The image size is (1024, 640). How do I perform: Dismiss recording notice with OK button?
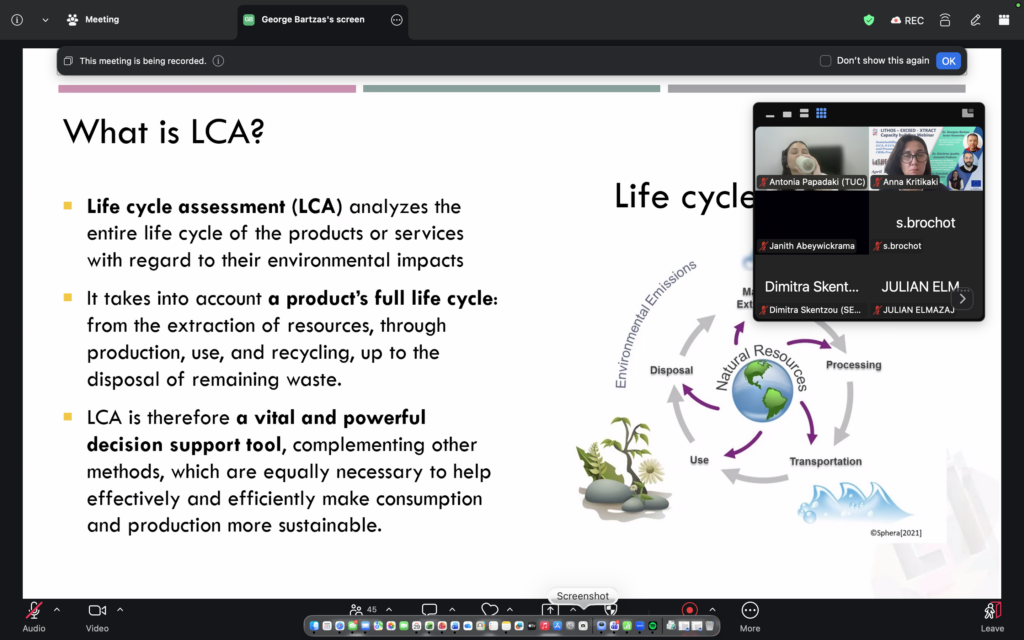coord(948,61)
